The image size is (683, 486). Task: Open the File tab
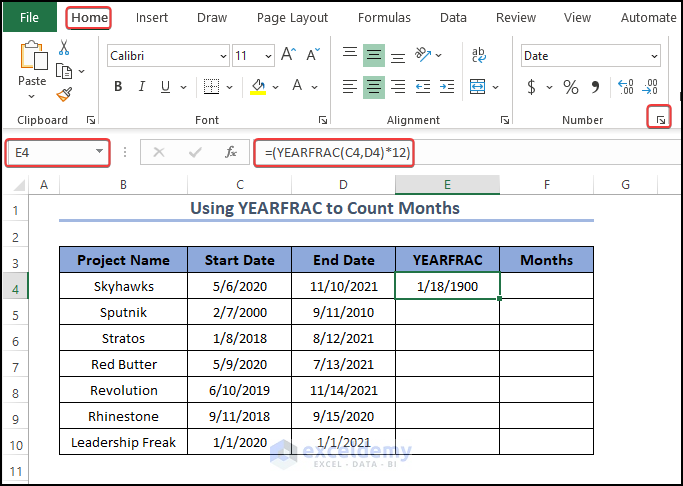(29, 17)
